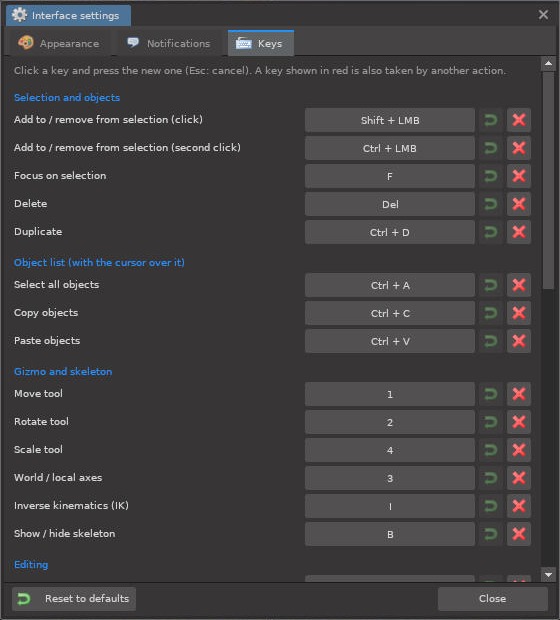The height and width of the screenshot is (620, 560).
Task: Click the scrollbar up arrow
Action: click(x=548, y=63)
